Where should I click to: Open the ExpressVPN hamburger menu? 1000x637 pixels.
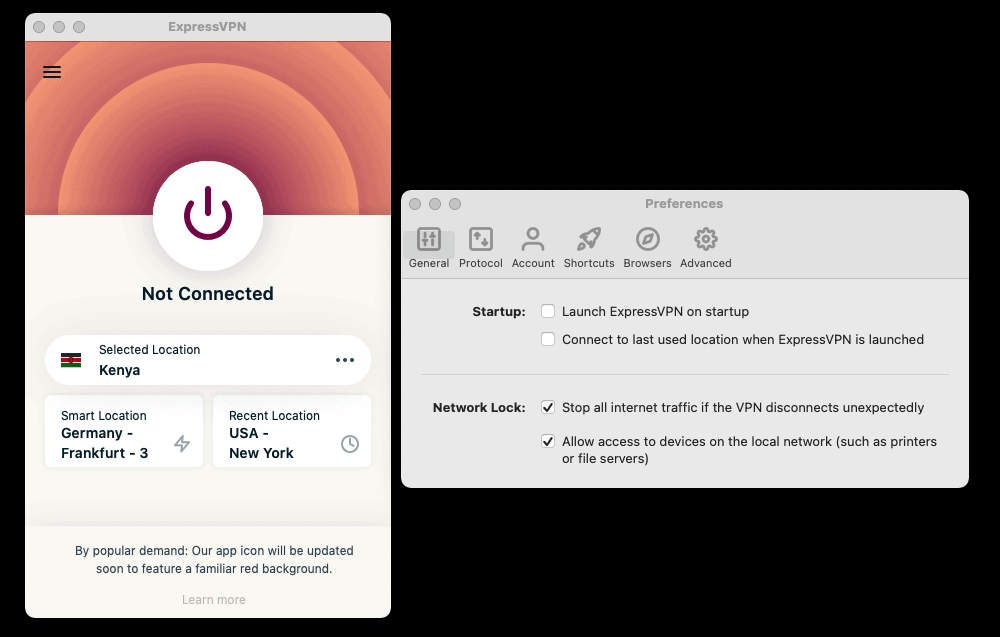point(52,72)
